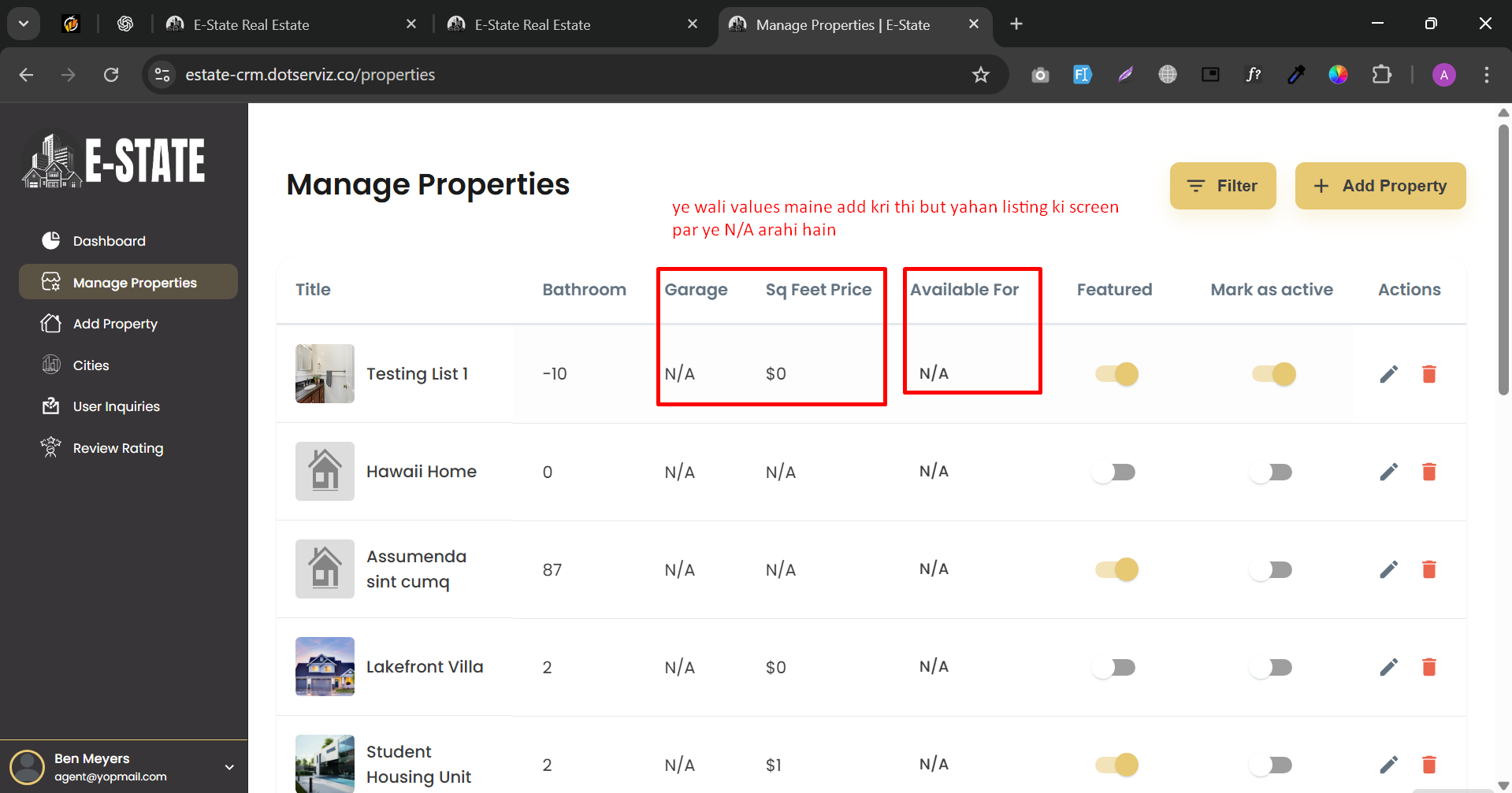Open the browser extensions puzzle icon
Viewport: 1512px width, 793px height.
click(x=1381, y=75)
